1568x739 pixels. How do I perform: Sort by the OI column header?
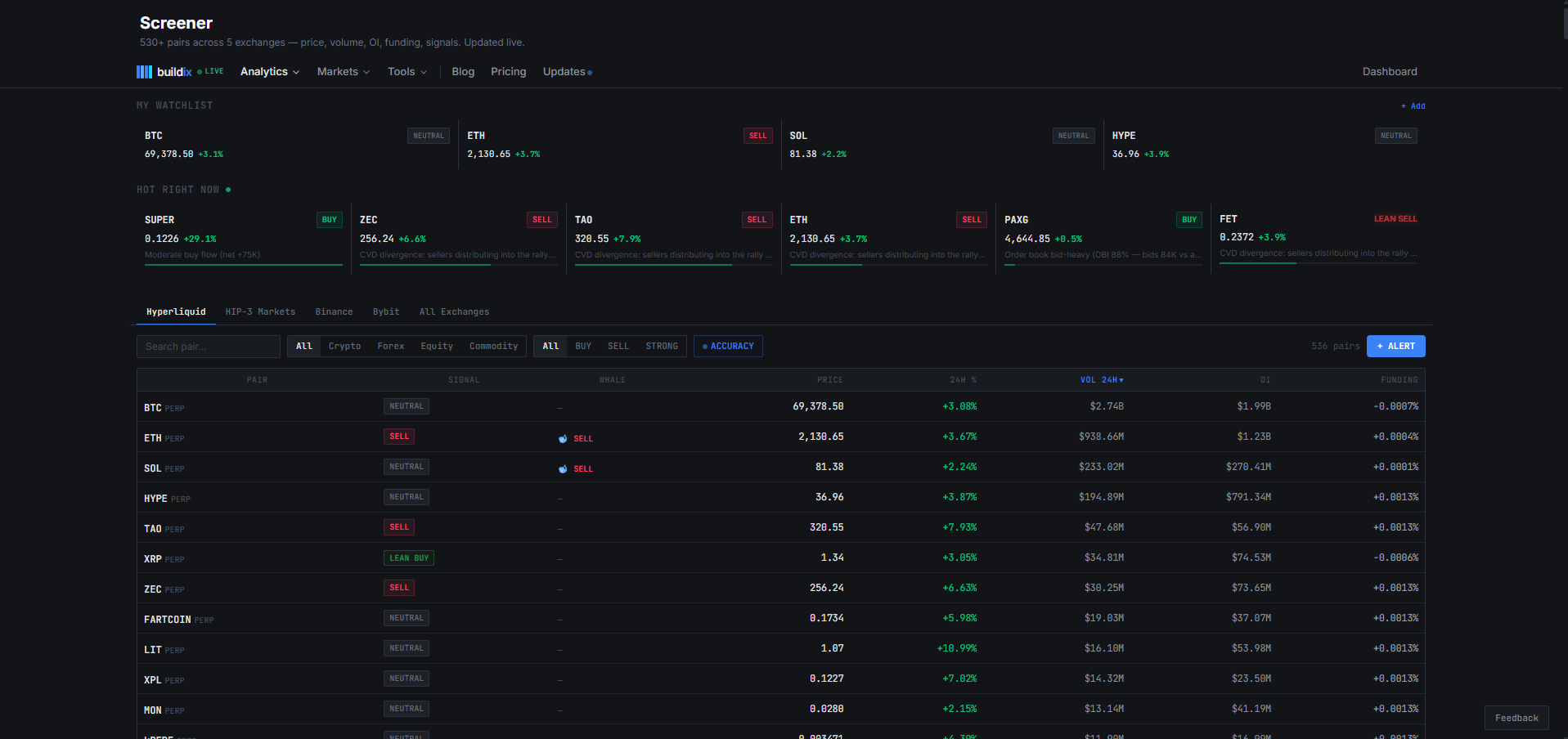pos(1265,380)
